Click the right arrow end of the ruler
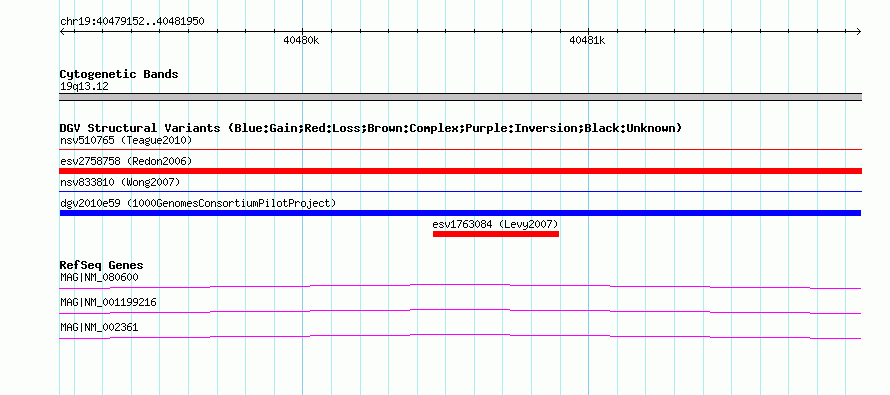The width and height of the screenshot is (890, 395). point(858,32)
